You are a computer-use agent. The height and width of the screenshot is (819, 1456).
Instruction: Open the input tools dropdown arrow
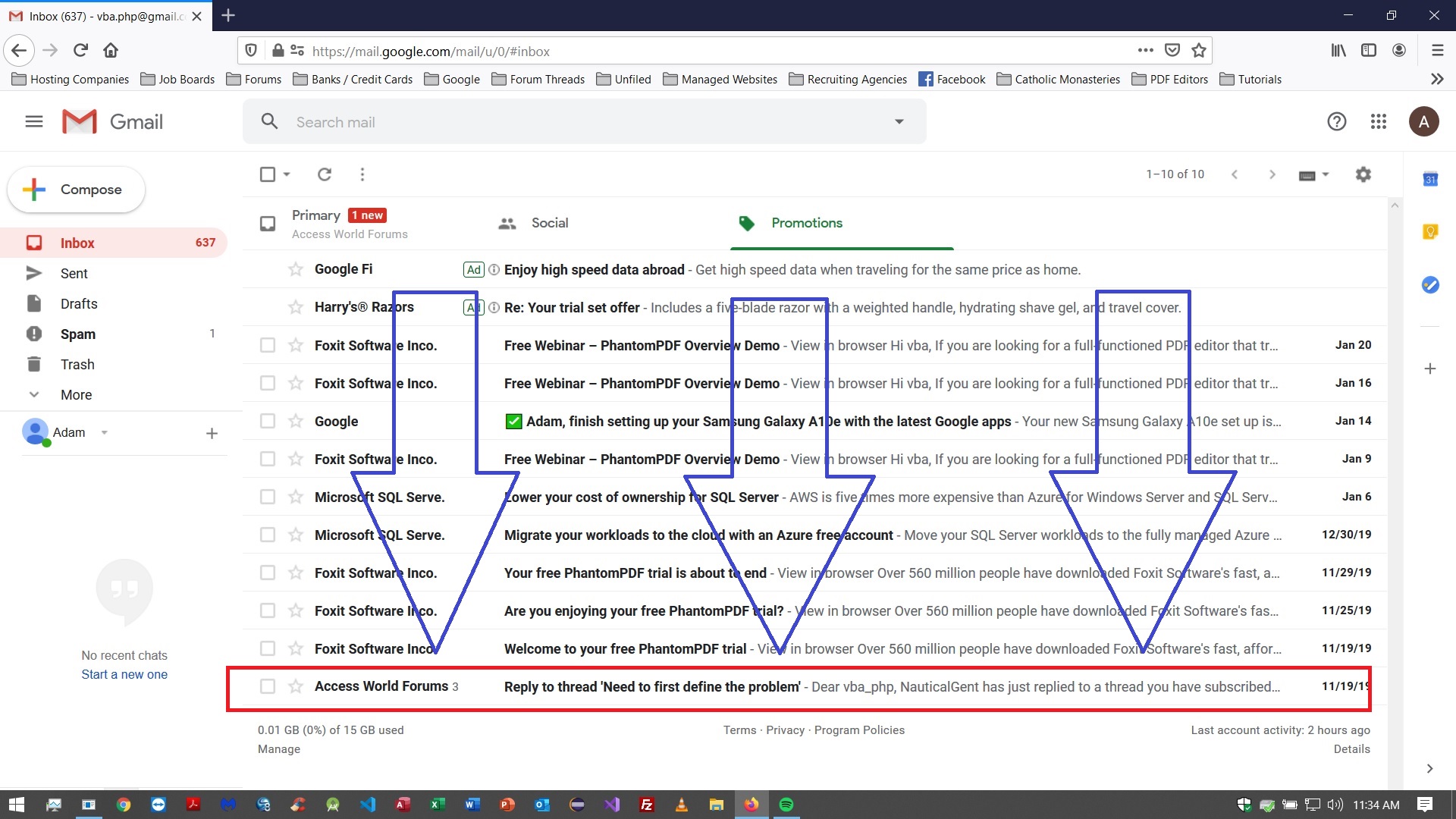(x=1326, y=174)
